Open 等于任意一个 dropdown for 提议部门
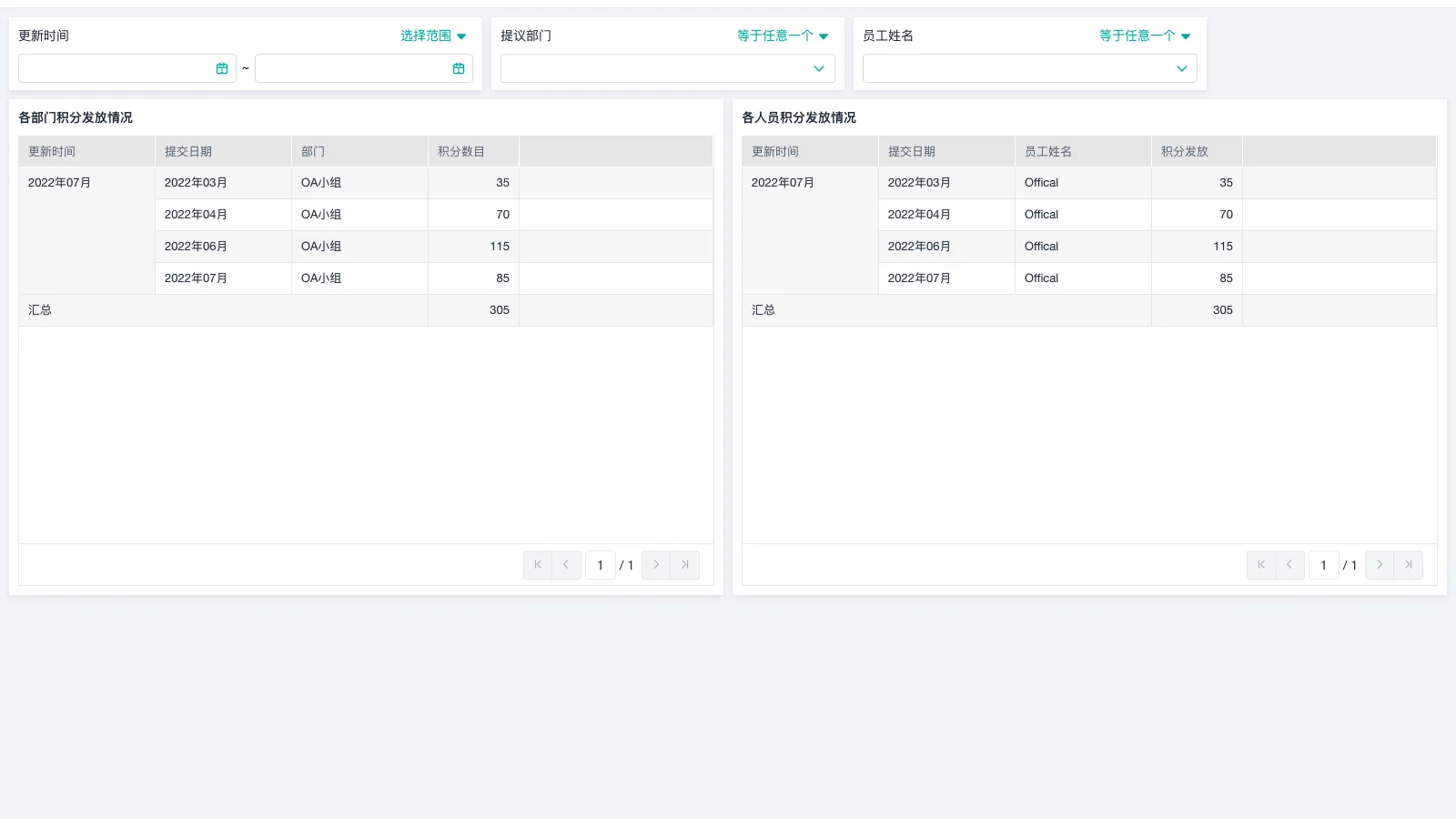Viewport: 1456px width, 819px height. (x=783, y=35)
